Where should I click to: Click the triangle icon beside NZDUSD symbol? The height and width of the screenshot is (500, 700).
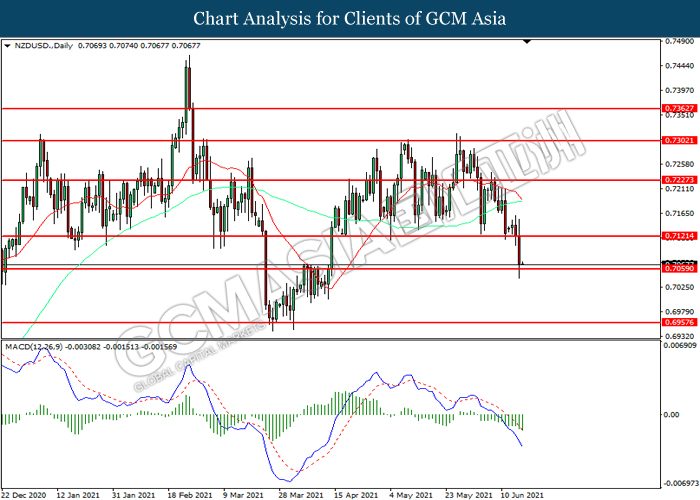click(9, 46)
